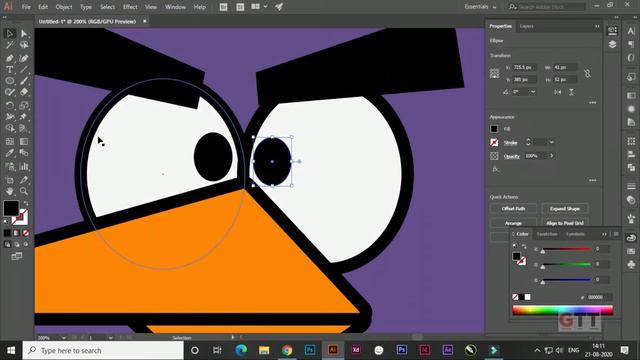640x360 pixels.
Task: Open Photoshop from the taskbar
Action: [310, 350]
